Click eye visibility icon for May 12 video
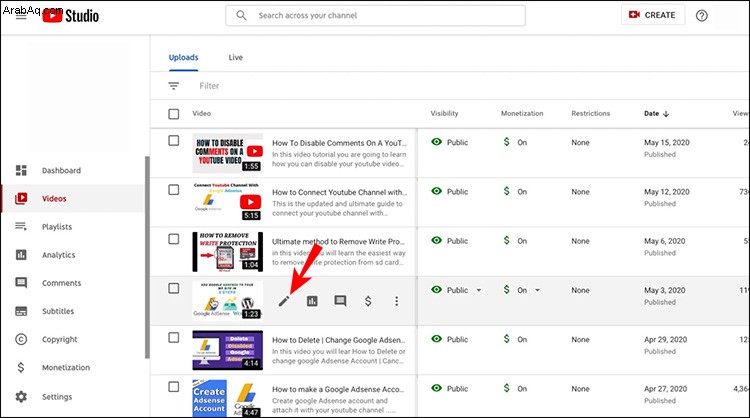The height and width of the screenshot is (418, 750). pyautogui.click(x=436, y=191)
